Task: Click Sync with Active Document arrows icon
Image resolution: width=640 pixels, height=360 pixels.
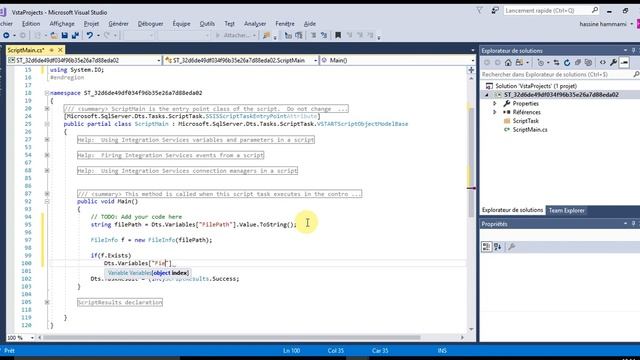Action: pyautogui.click(x=556, y=62)
